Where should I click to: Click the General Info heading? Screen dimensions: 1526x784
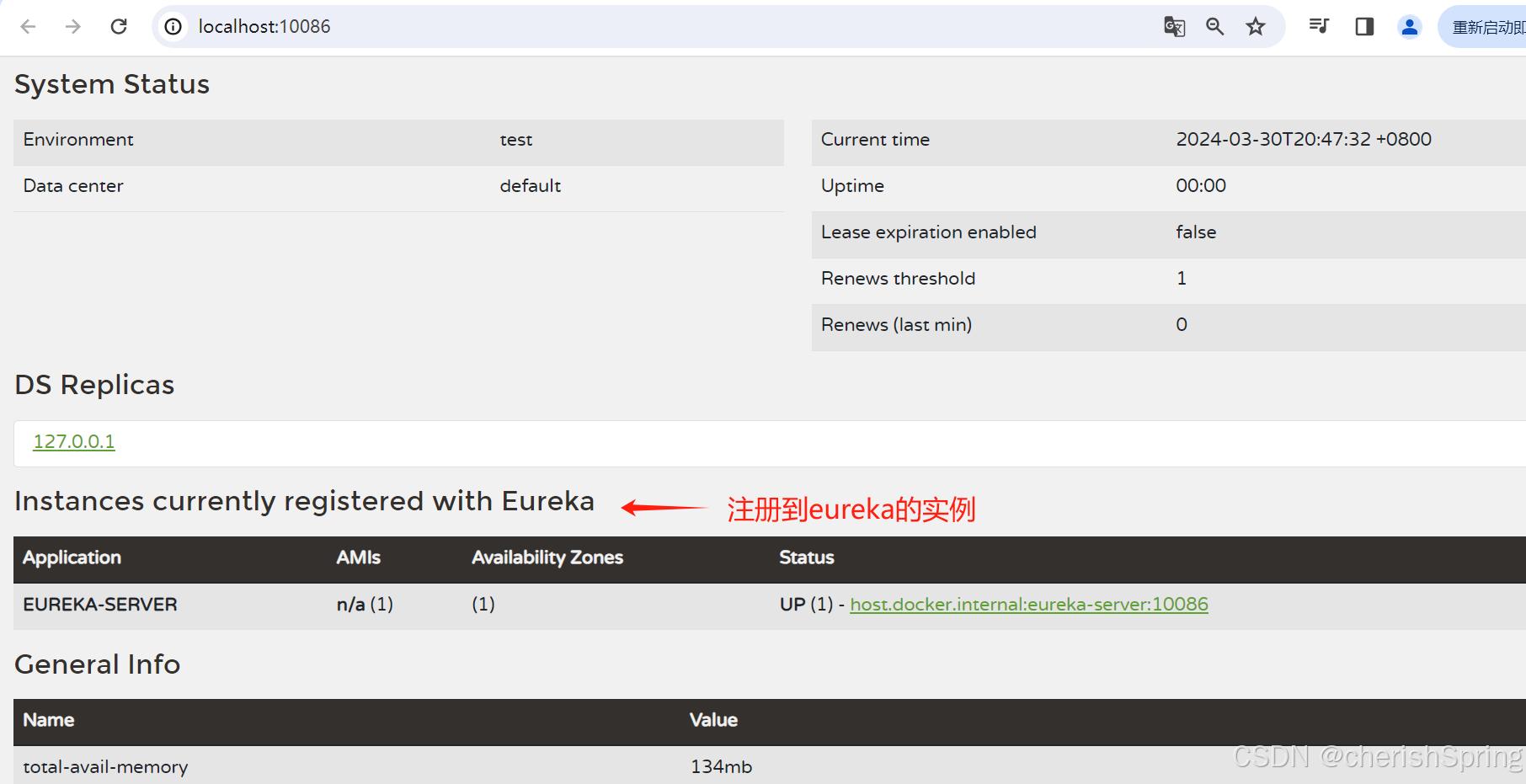(98, 664)
